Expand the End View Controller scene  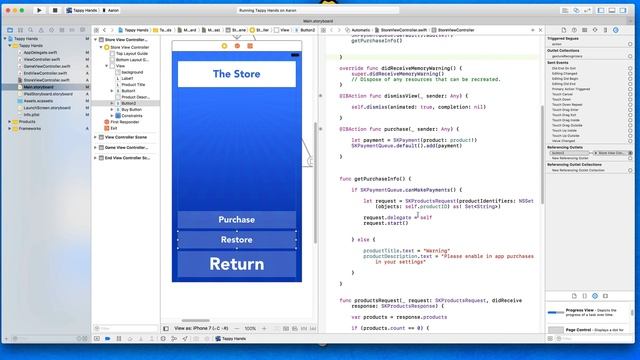click(x=96, y=158)
